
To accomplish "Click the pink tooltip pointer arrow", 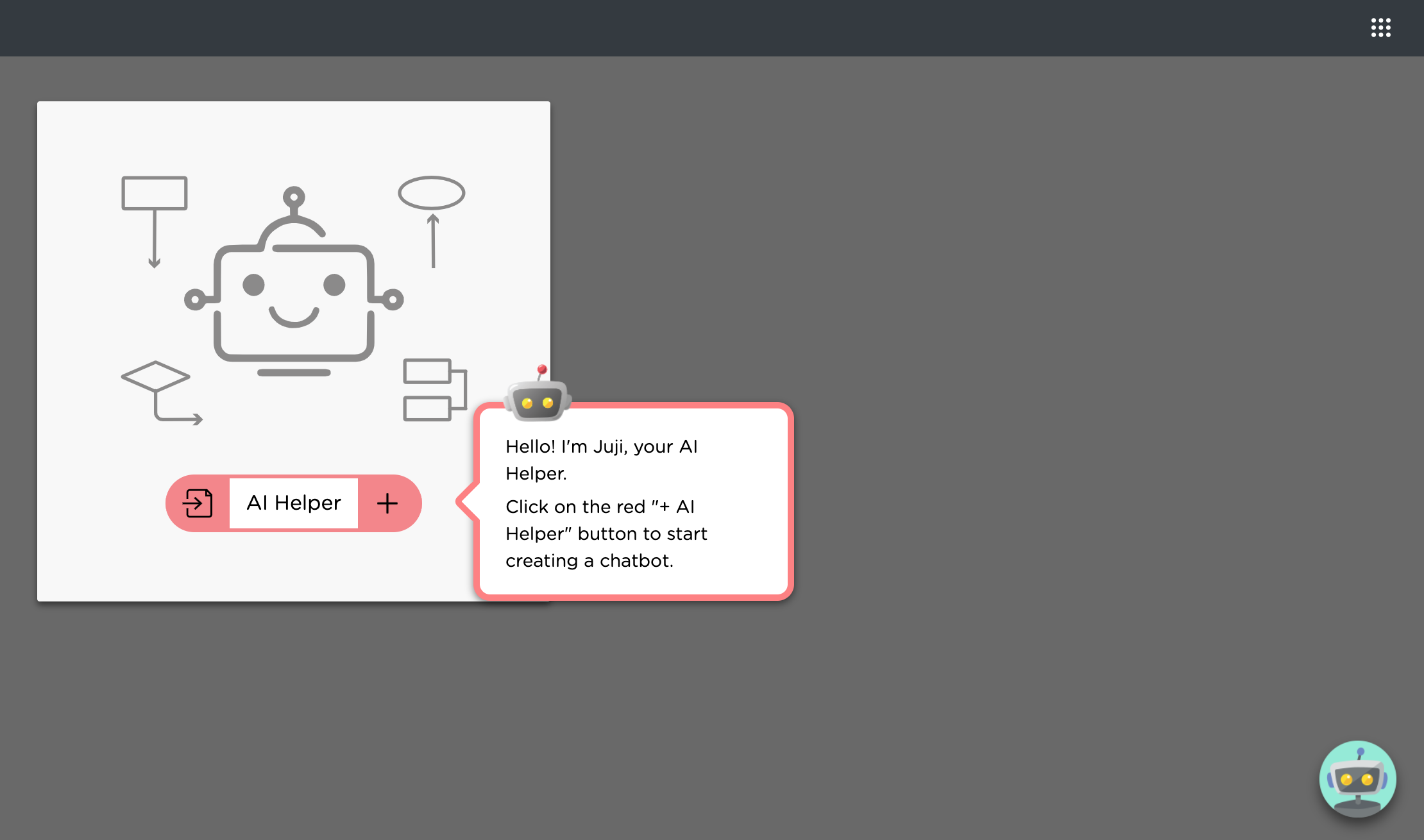I will [x=468, y=501].
